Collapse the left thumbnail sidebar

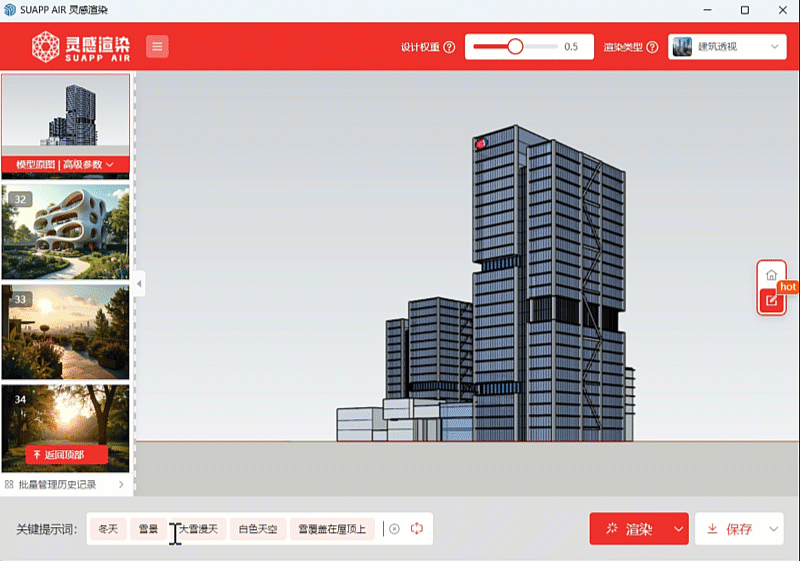click(x=139, y=284)
